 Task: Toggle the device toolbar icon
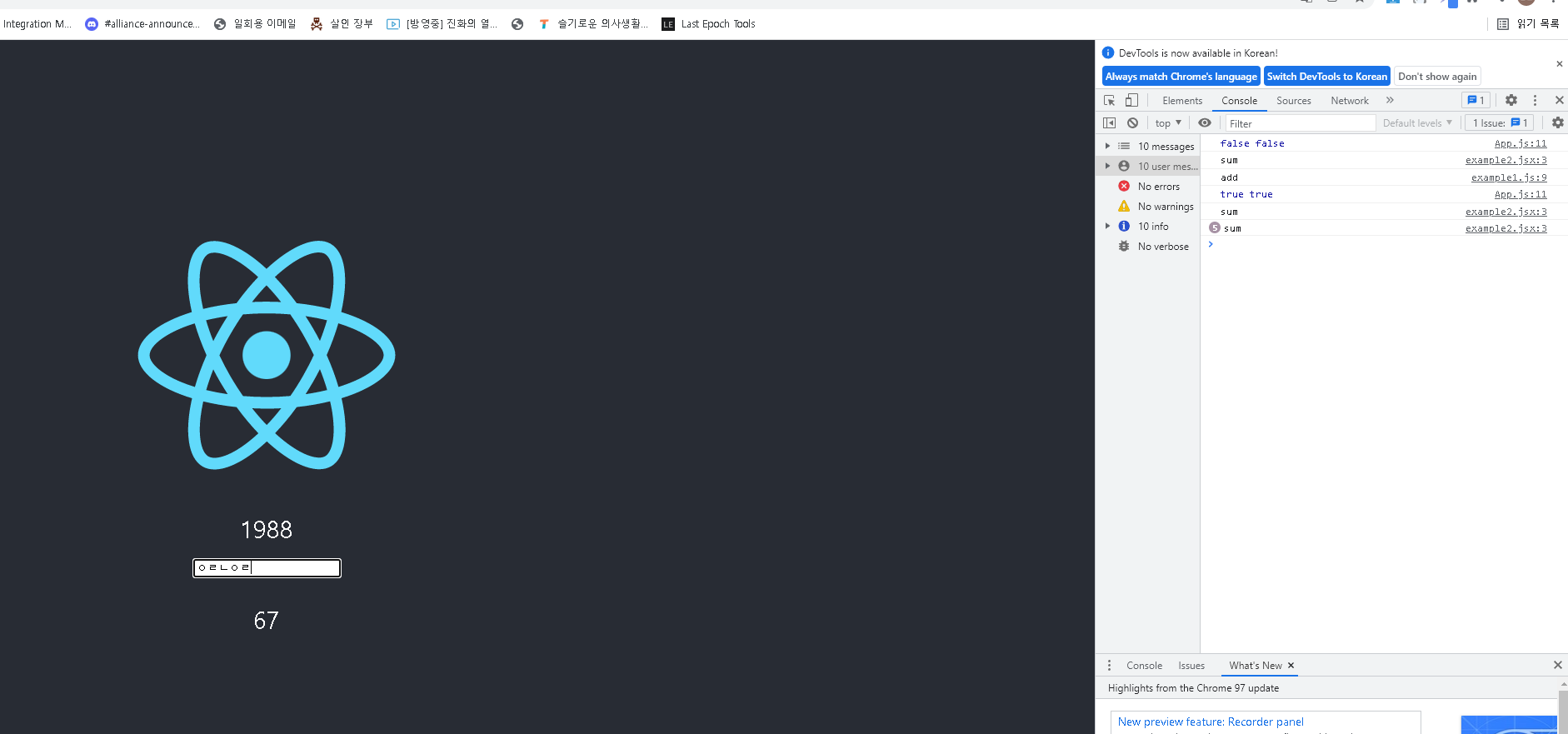tap(1131, 100)
